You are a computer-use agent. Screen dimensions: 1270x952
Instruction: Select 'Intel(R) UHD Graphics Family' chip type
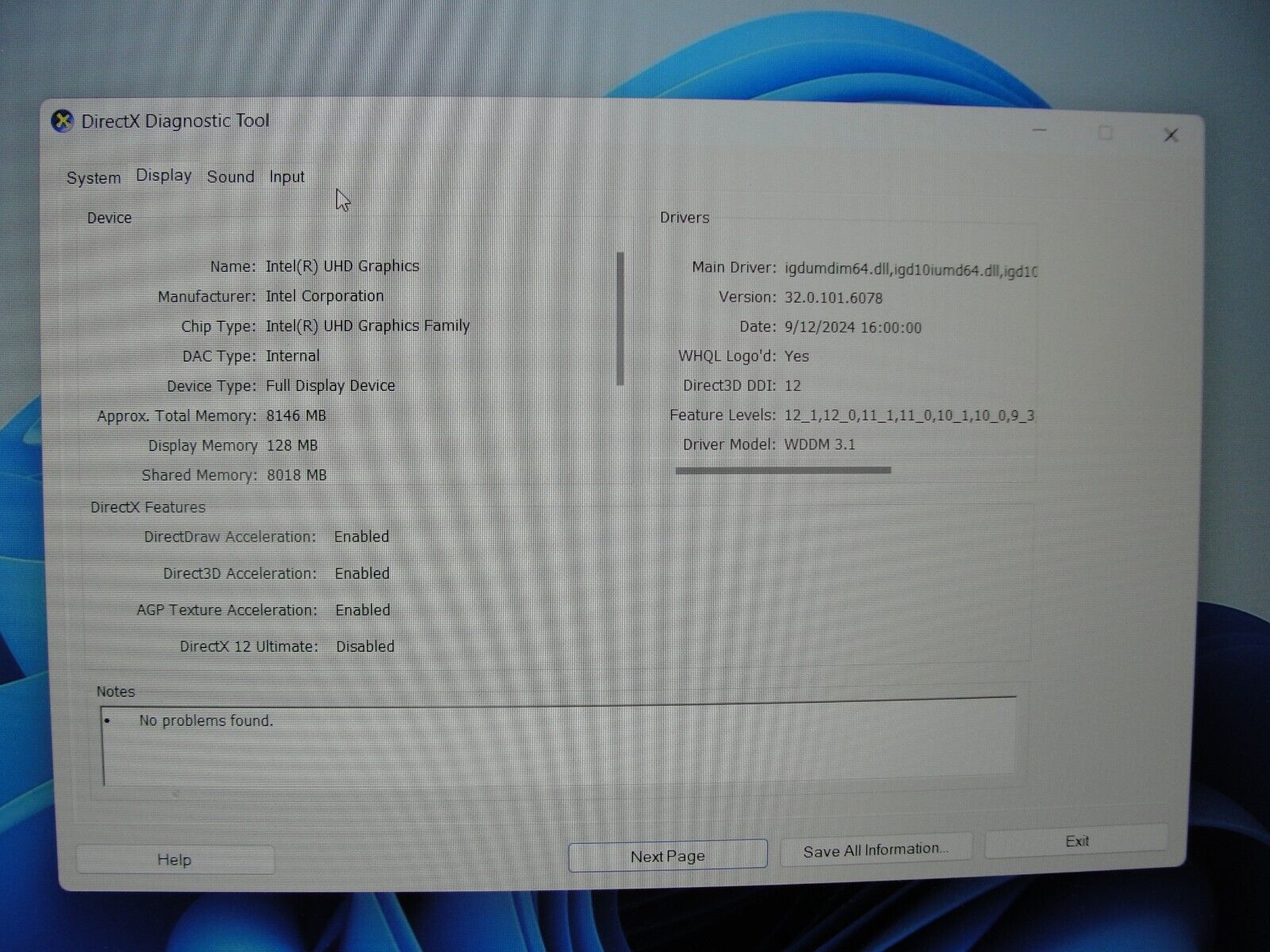368,326
